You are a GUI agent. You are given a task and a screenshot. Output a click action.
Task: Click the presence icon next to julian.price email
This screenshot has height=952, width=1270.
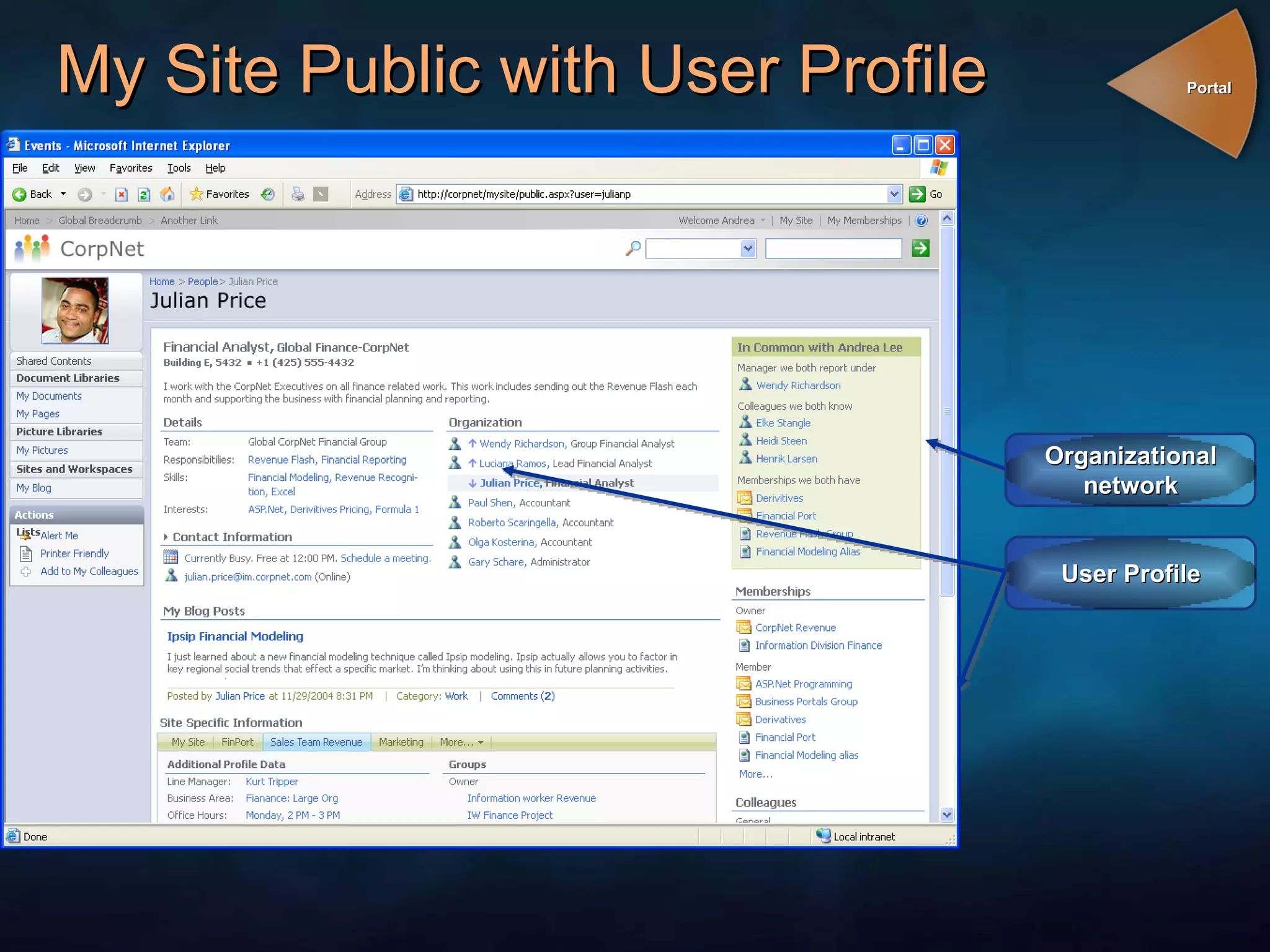(x=171, y=576)
